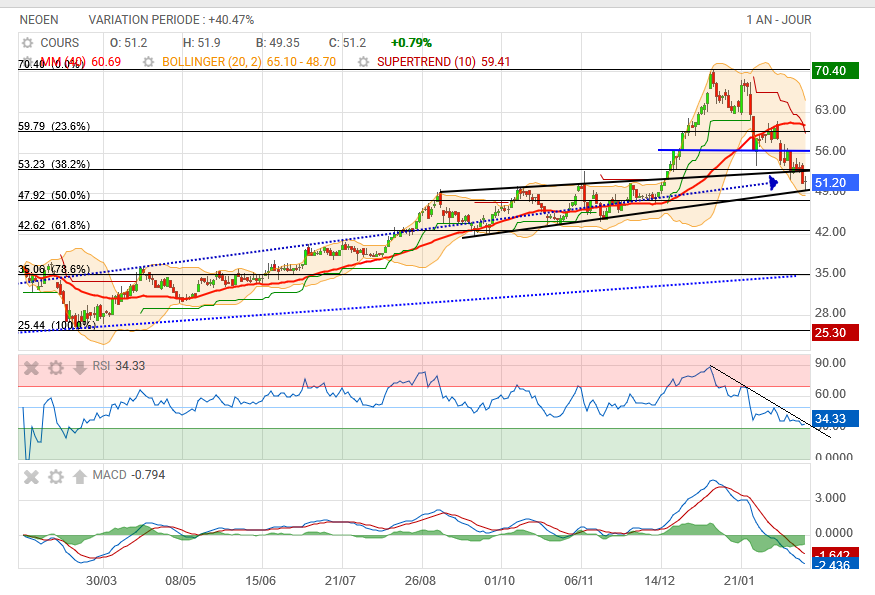Click the 90.00 RSI axis value
Image resolution: width=875 pixels, height=595 pixels.
tap(830, 363)
